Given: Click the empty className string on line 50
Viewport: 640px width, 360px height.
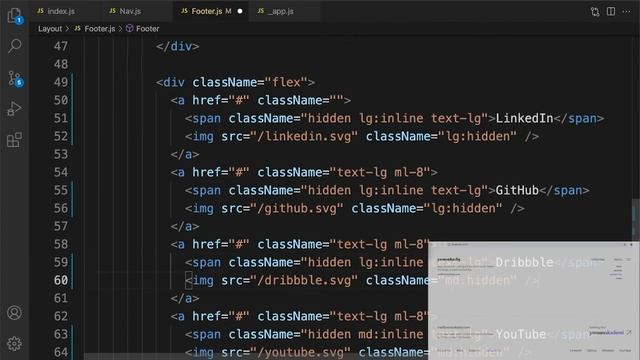Looking at the screenshot, I should 336,100.
